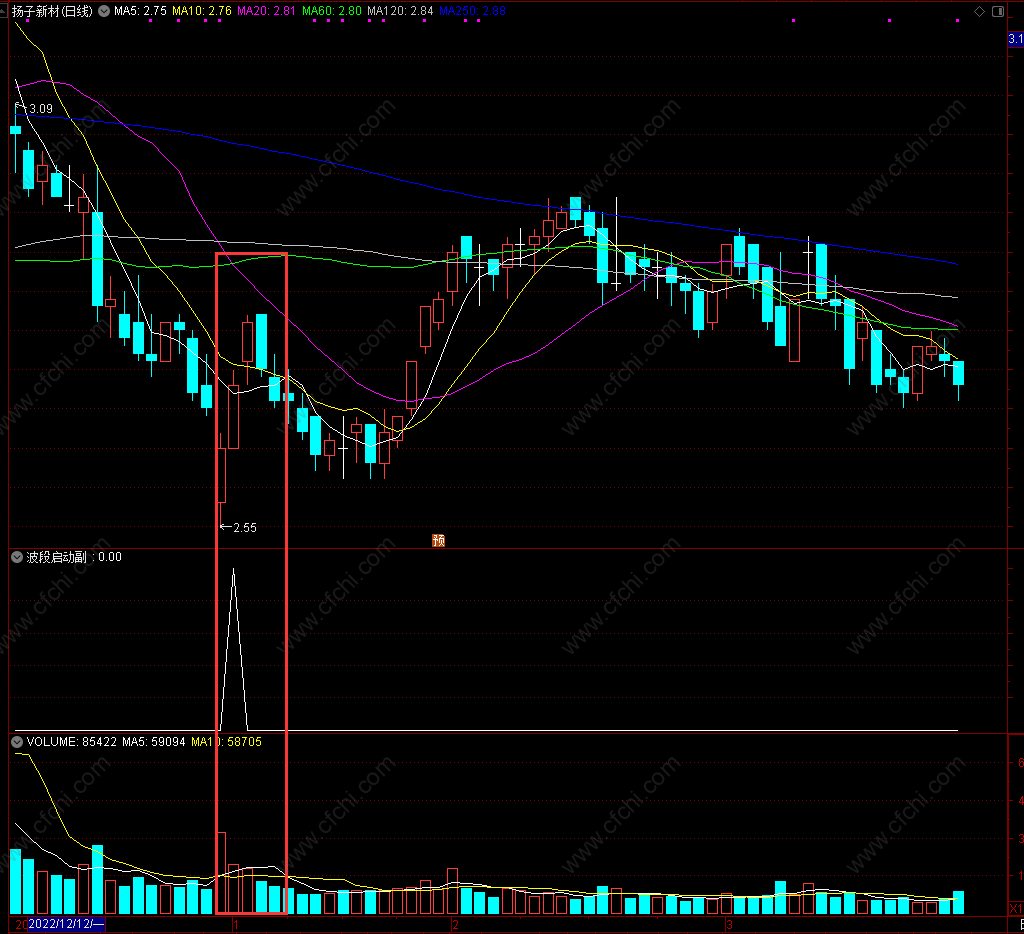
Task: Click the MA120: 2.84 label
Action: 400,11
